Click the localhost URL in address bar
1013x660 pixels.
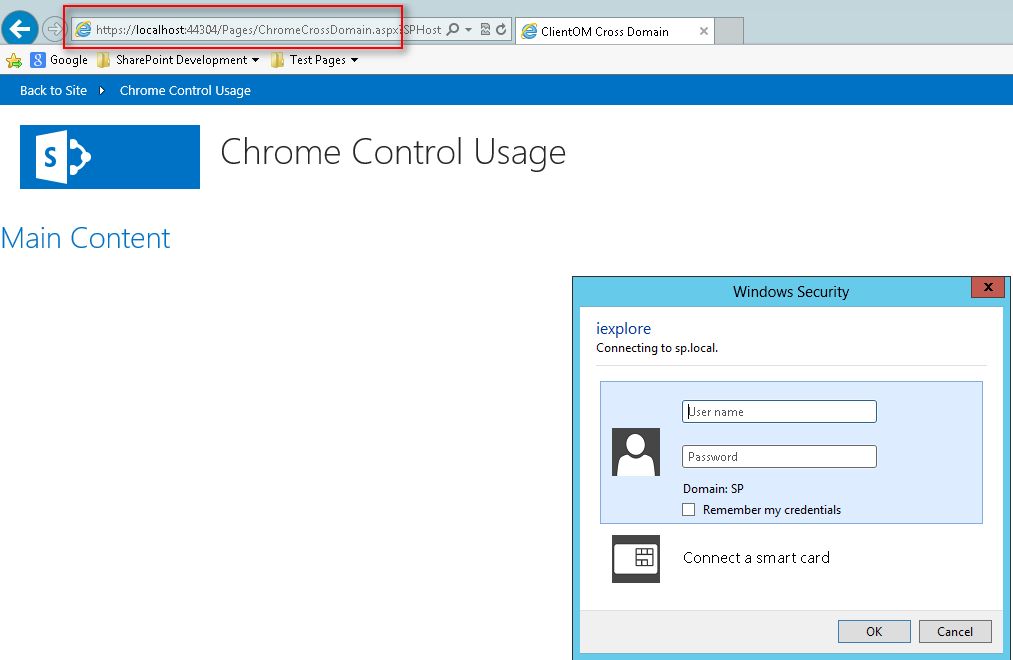tap(268, 30)
